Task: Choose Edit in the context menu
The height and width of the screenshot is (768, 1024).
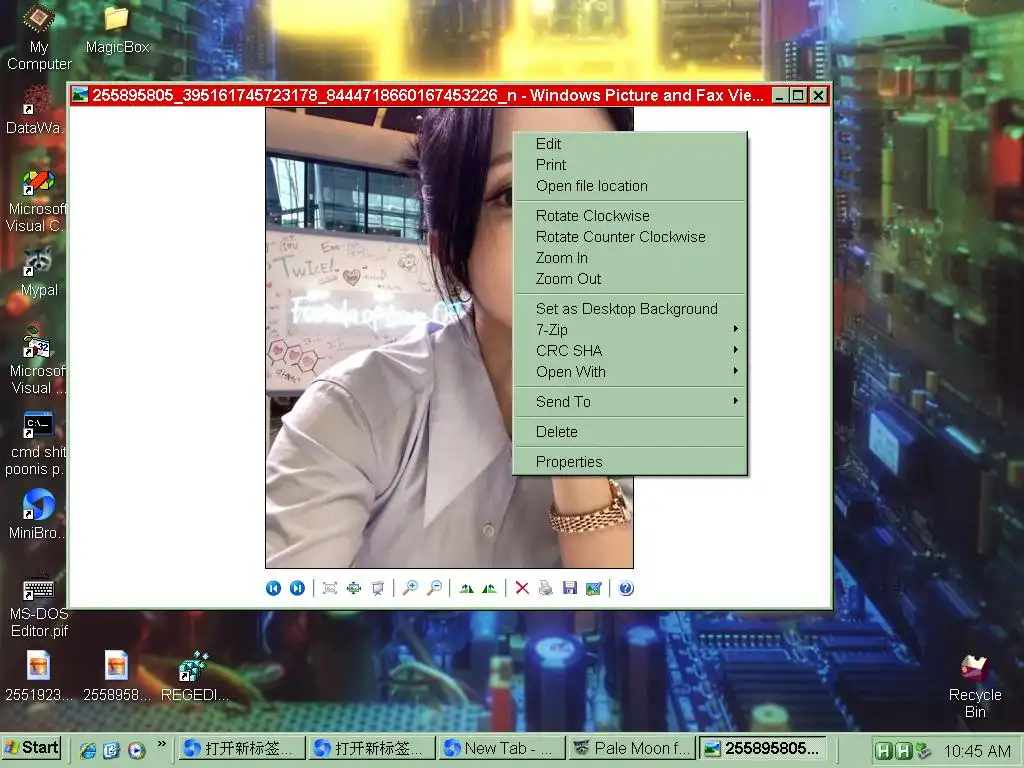Action: (x=630, y=144)
